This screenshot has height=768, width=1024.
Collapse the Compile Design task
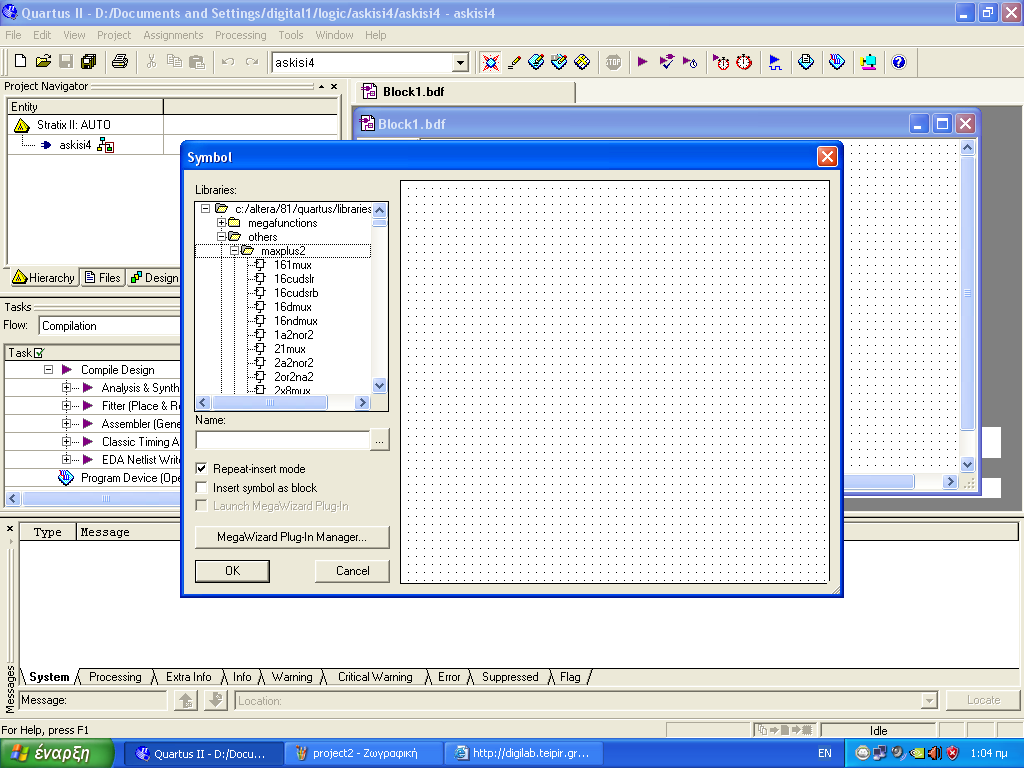click(48, 370)
